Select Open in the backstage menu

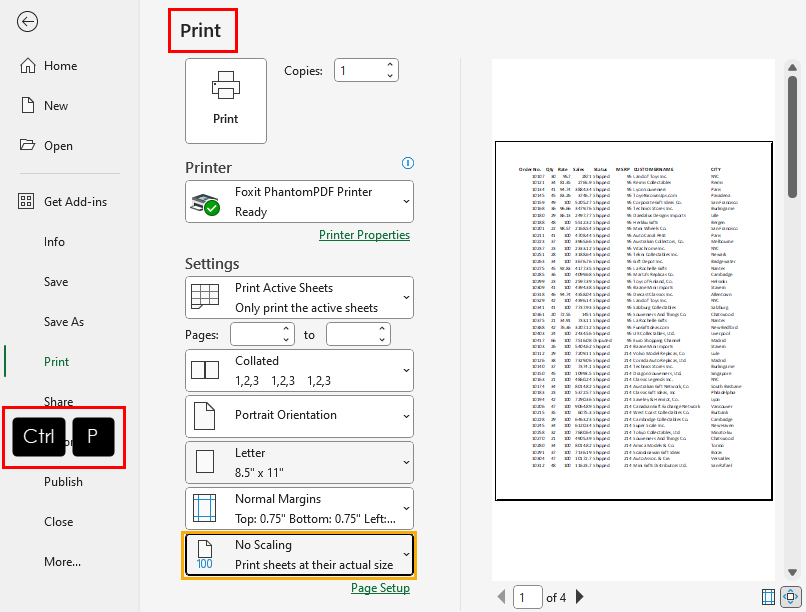tap(58, 145)
